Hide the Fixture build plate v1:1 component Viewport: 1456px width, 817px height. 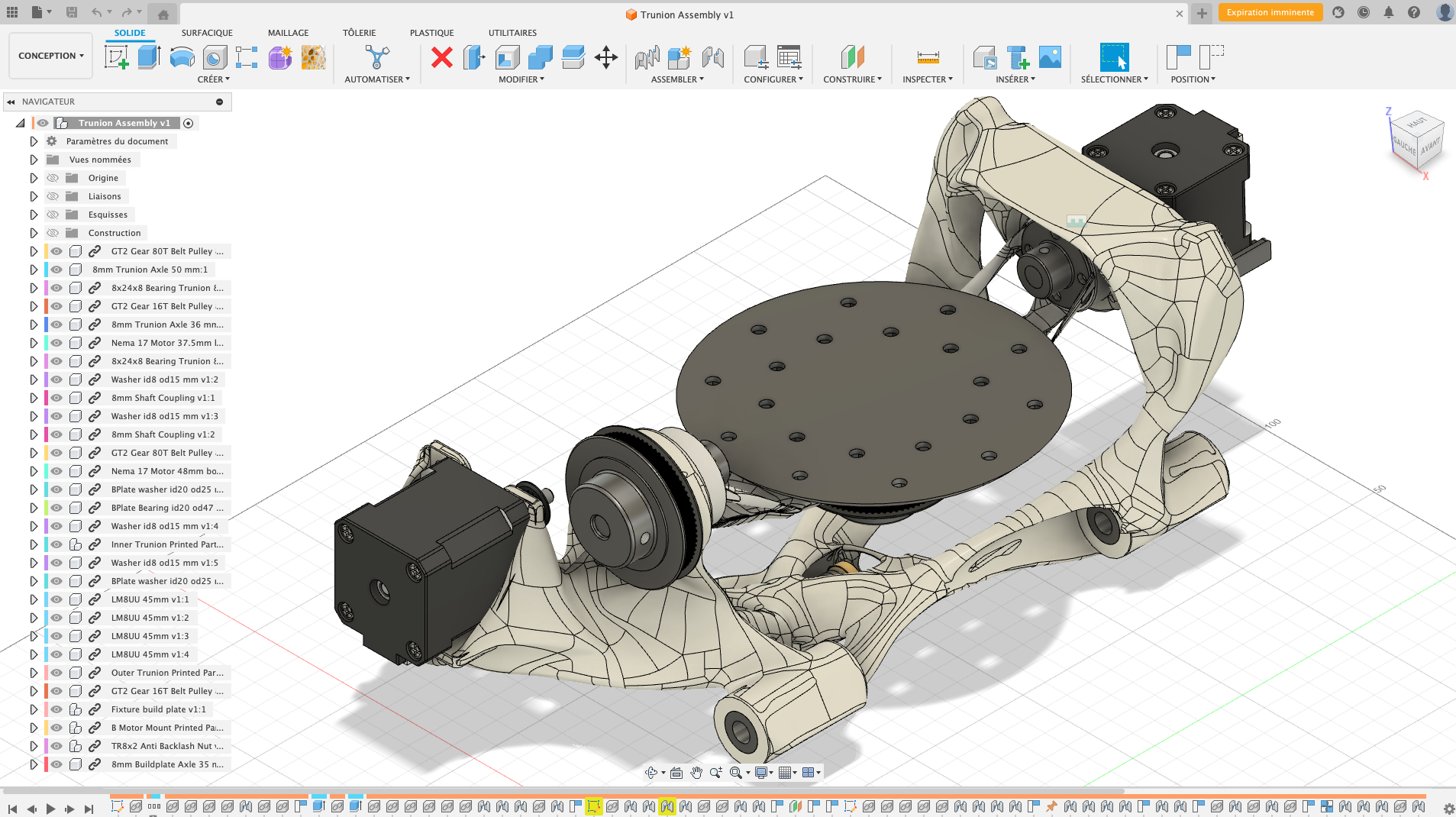(56, 709)
